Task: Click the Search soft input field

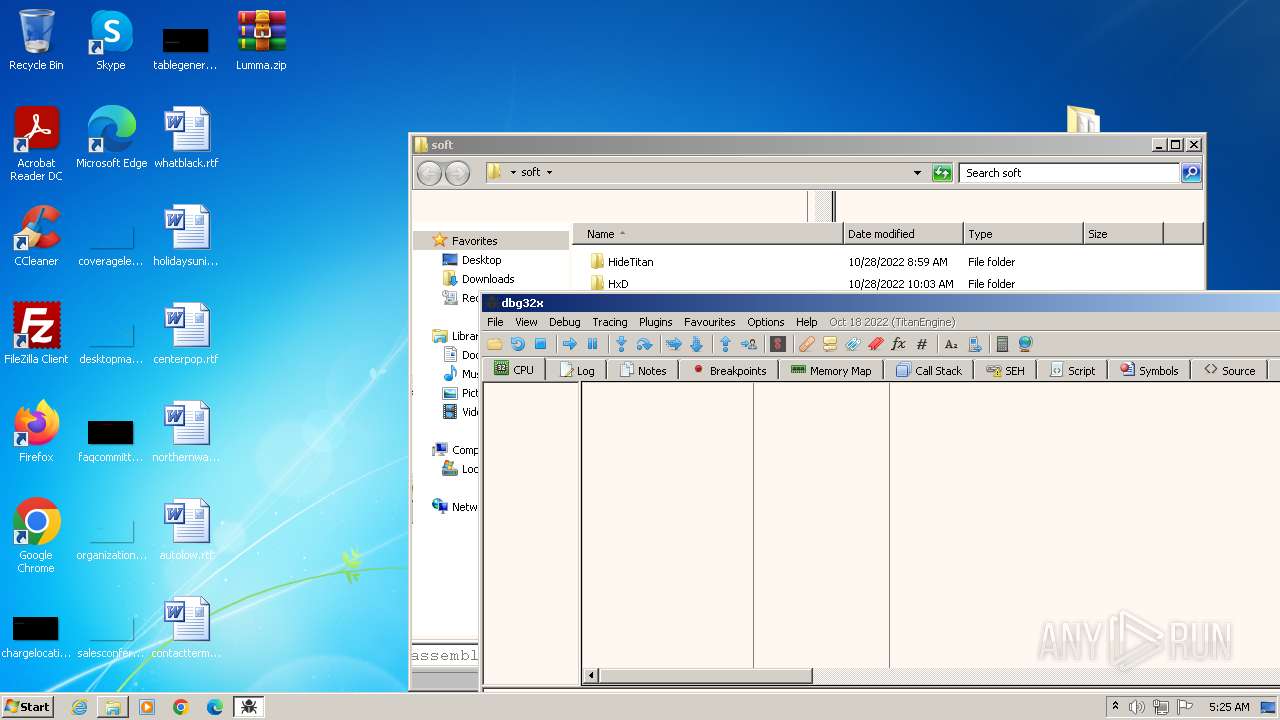Action: point(1069,173)
